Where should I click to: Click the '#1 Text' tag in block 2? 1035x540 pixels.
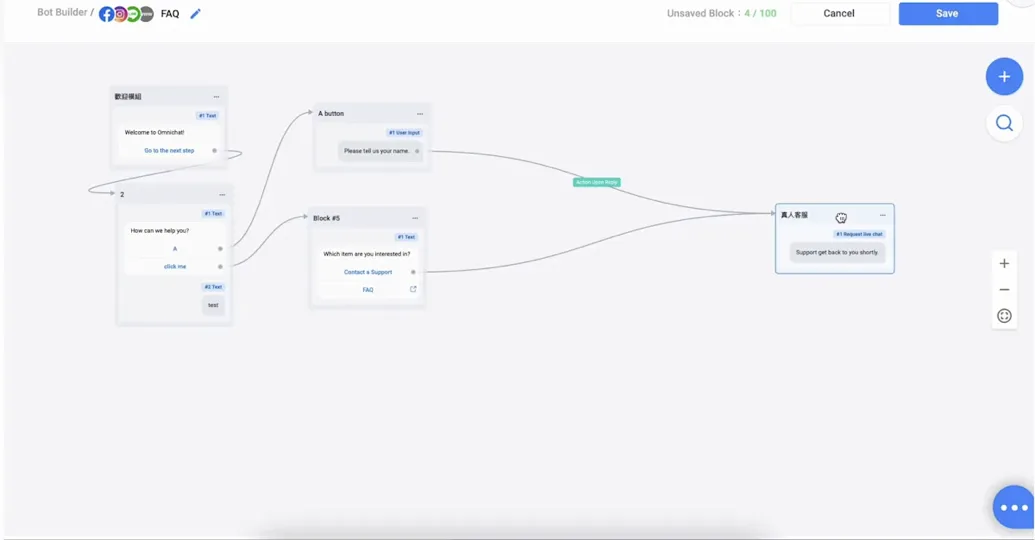213,214
